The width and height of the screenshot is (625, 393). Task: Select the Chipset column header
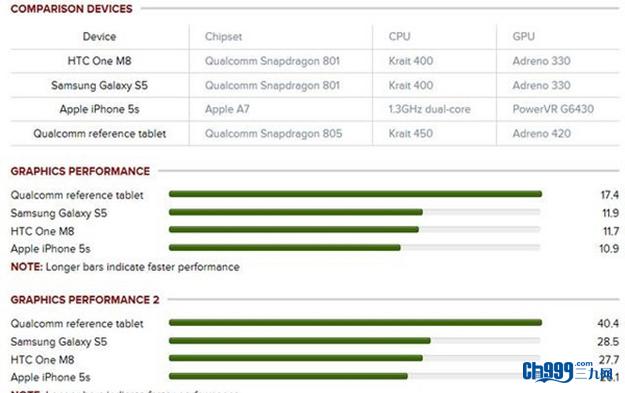[223, 37]
